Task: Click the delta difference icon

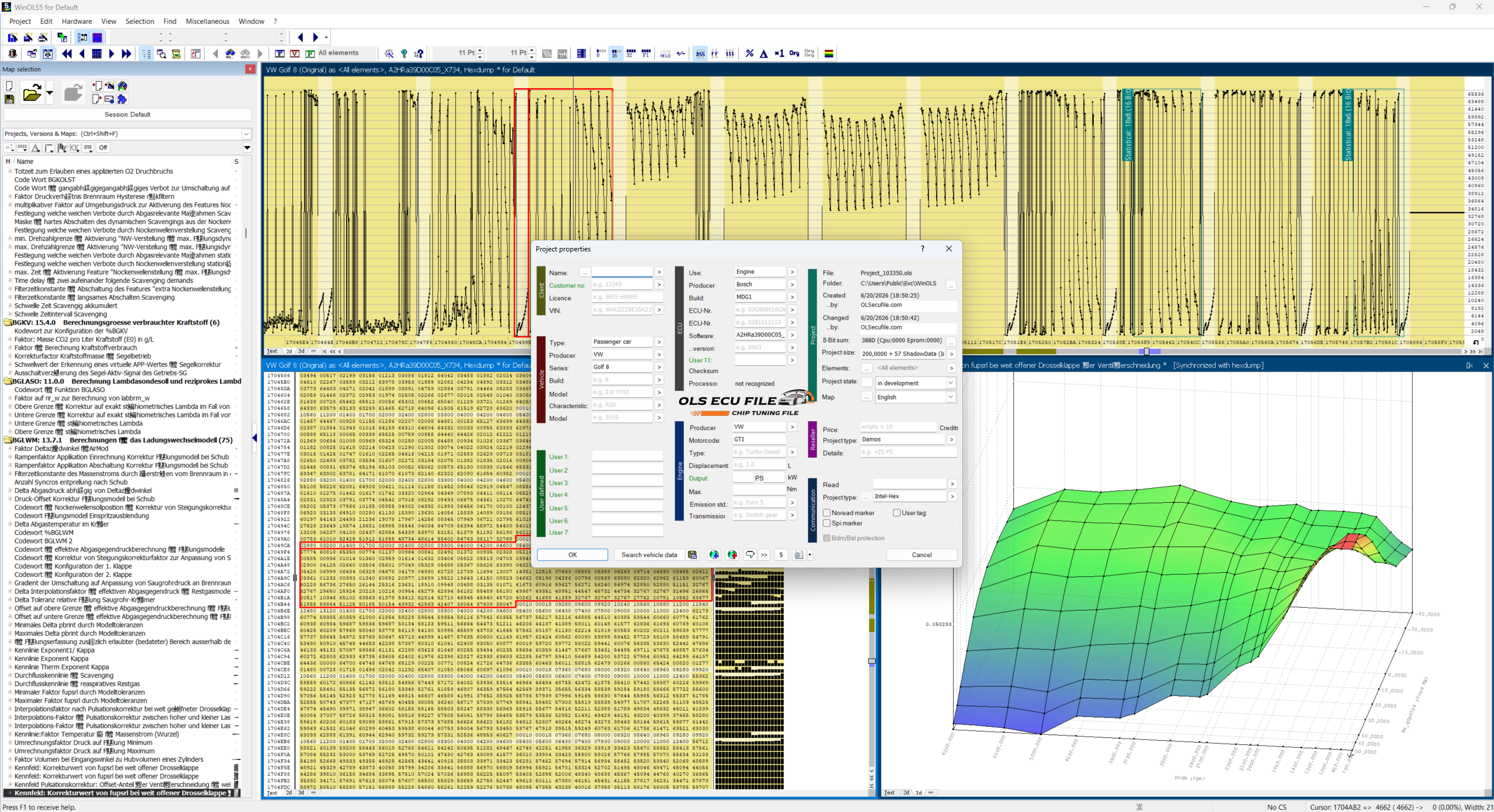Action: (x=764, y=54)
